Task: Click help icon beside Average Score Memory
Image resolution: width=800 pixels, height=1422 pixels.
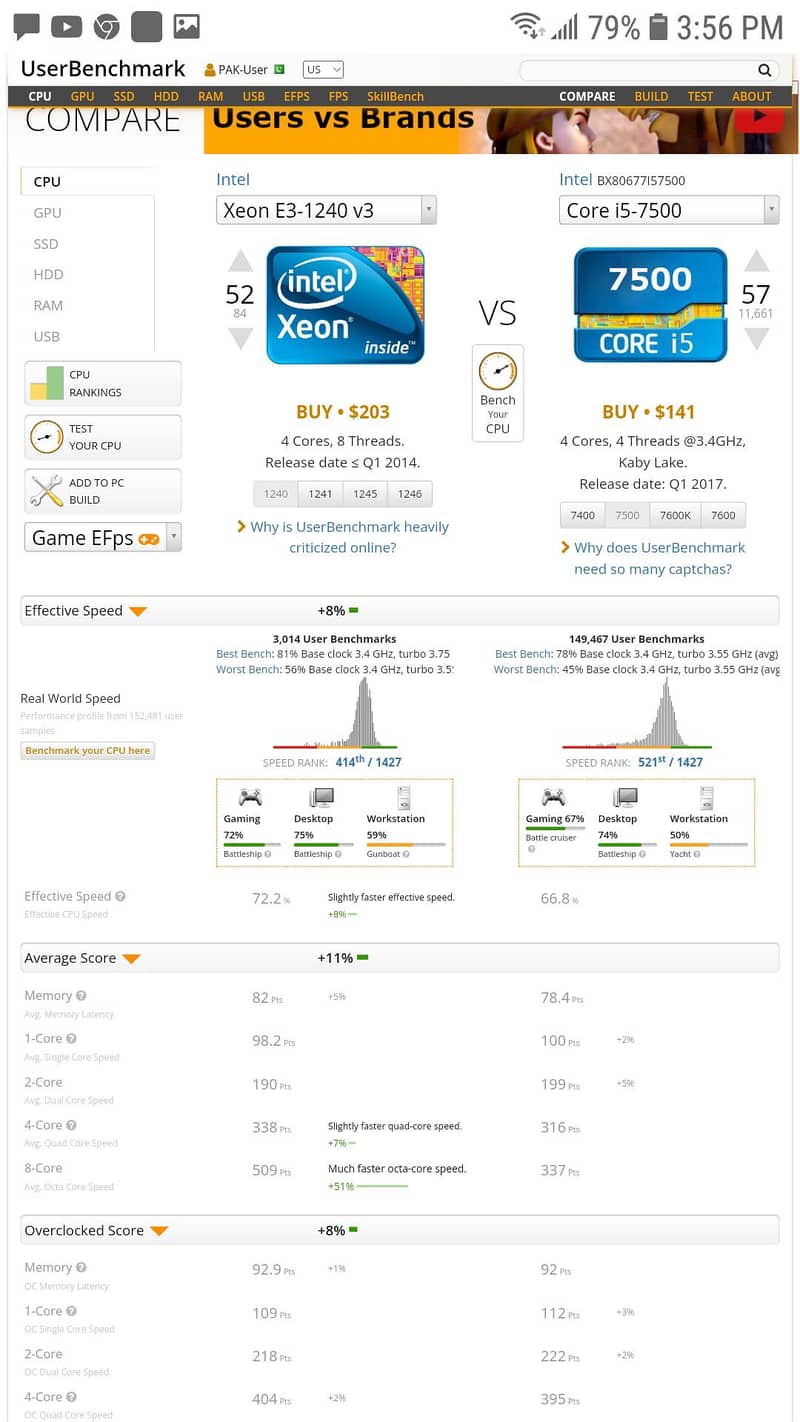Action: click(x=81, y=996)
